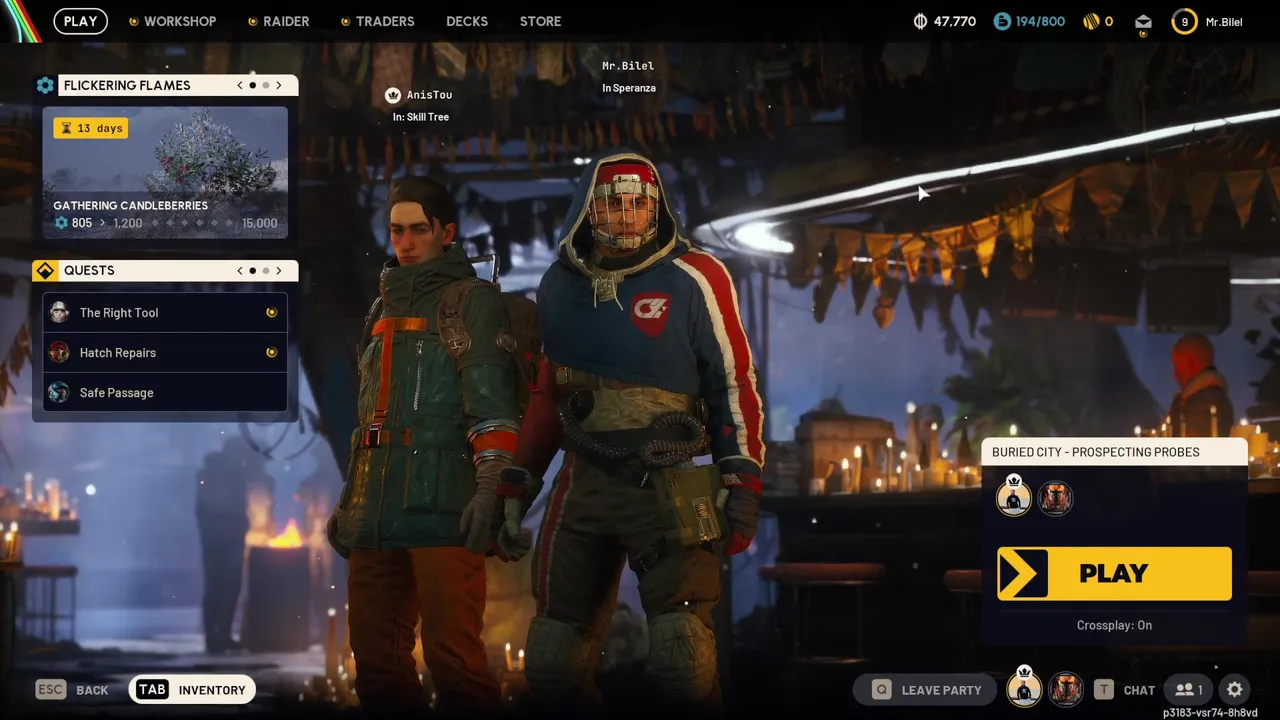Image resolution: width=1280 pixels, height=720 pixels.
Task: Click the gold token currency icon
Action: (x=1091, y=21)
